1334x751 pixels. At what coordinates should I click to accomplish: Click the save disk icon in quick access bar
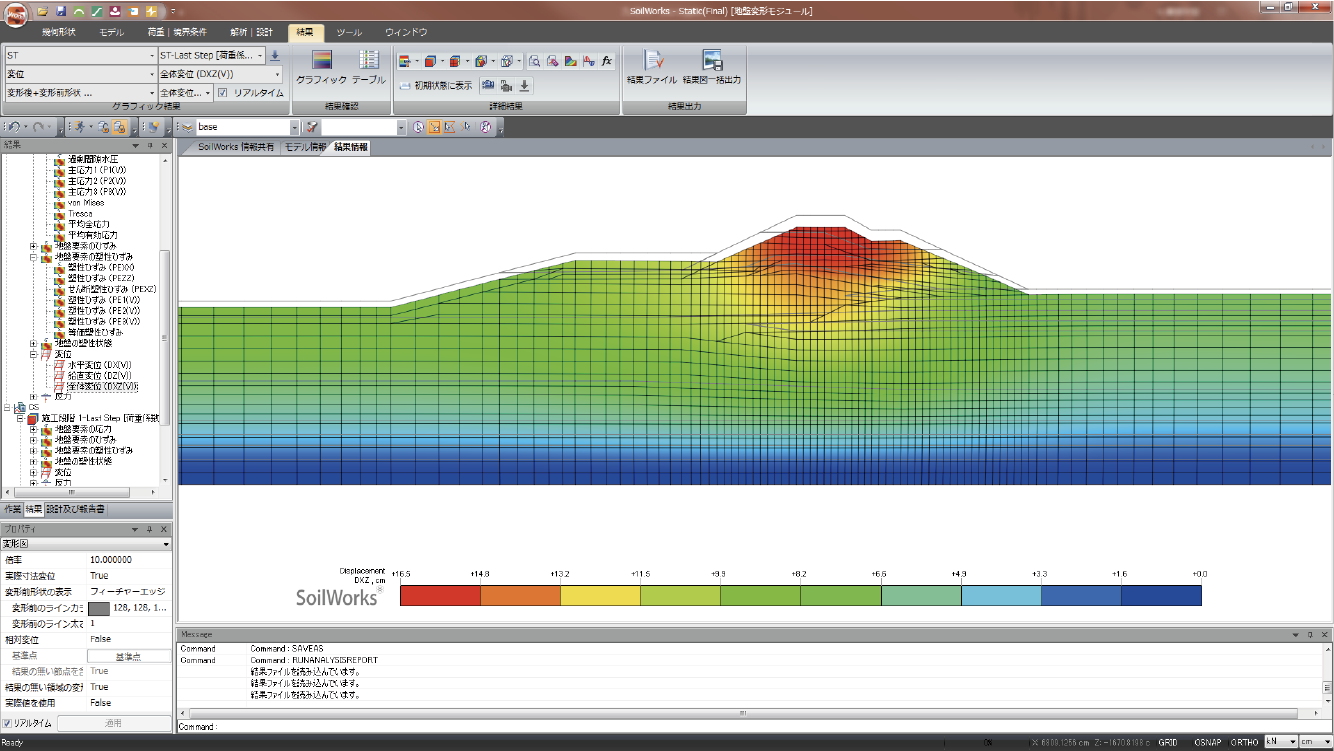coord(60,10)
